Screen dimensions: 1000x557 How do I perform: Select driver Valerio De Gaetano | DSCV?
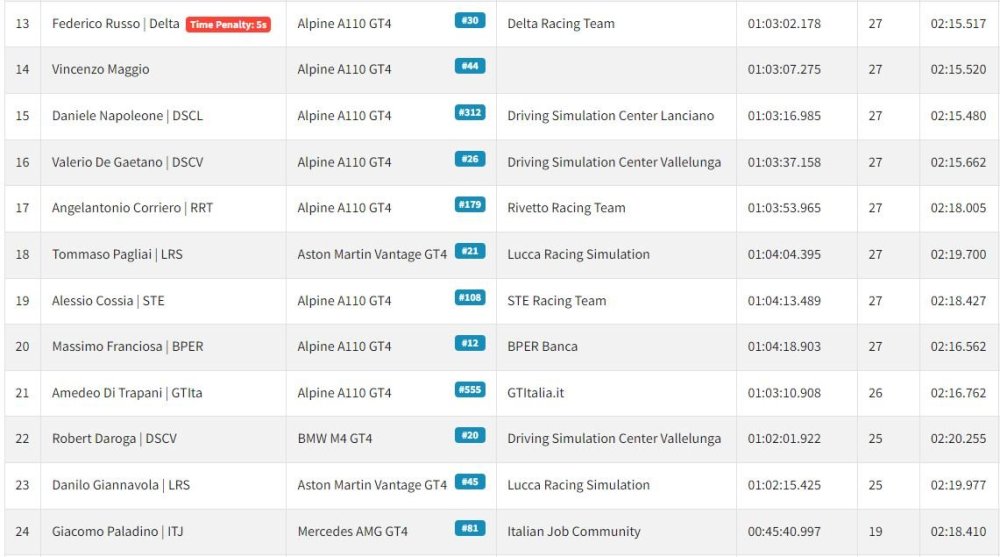point(128,162)
